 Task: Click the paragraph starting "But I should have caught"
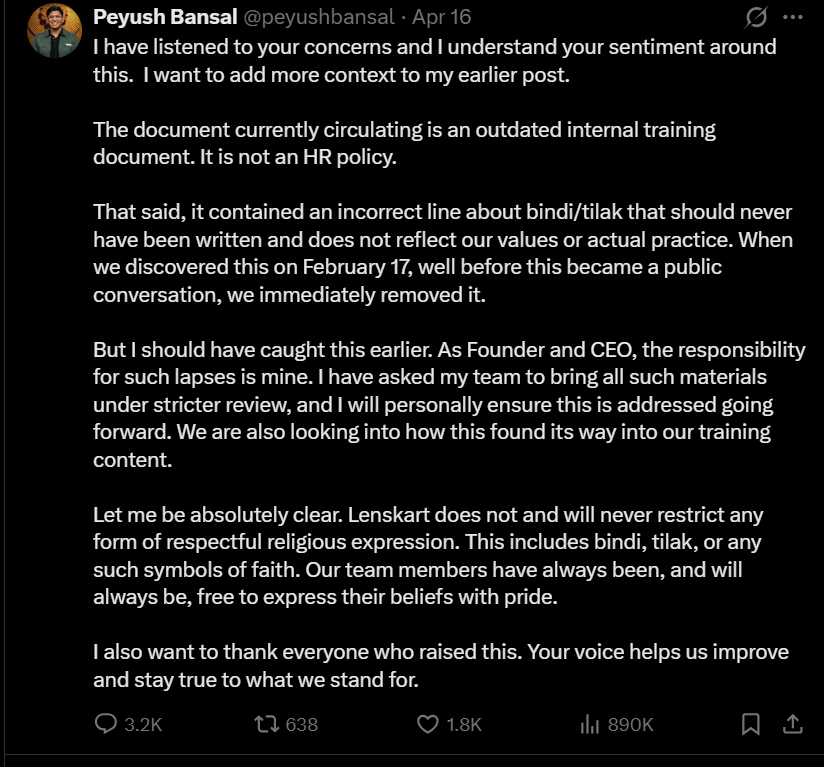point(448,406)
